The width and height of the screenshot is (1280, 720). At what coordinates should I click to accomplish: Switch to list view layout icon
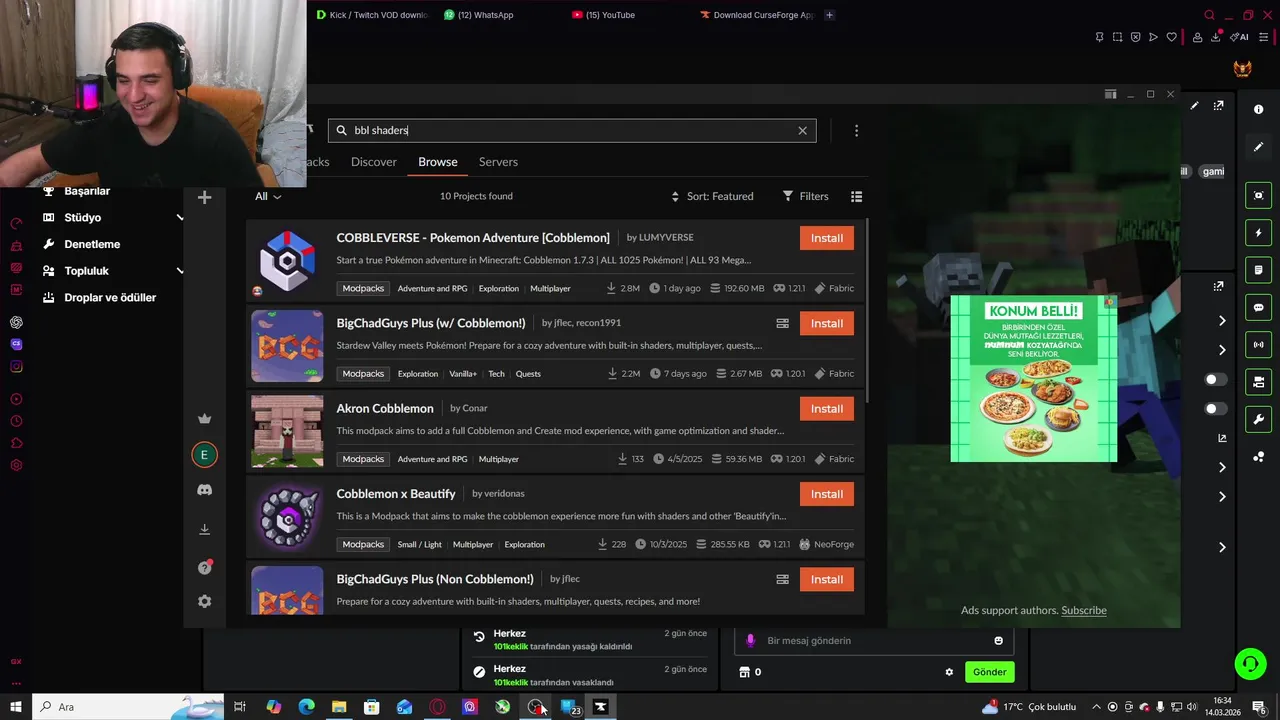pos(856,196)
